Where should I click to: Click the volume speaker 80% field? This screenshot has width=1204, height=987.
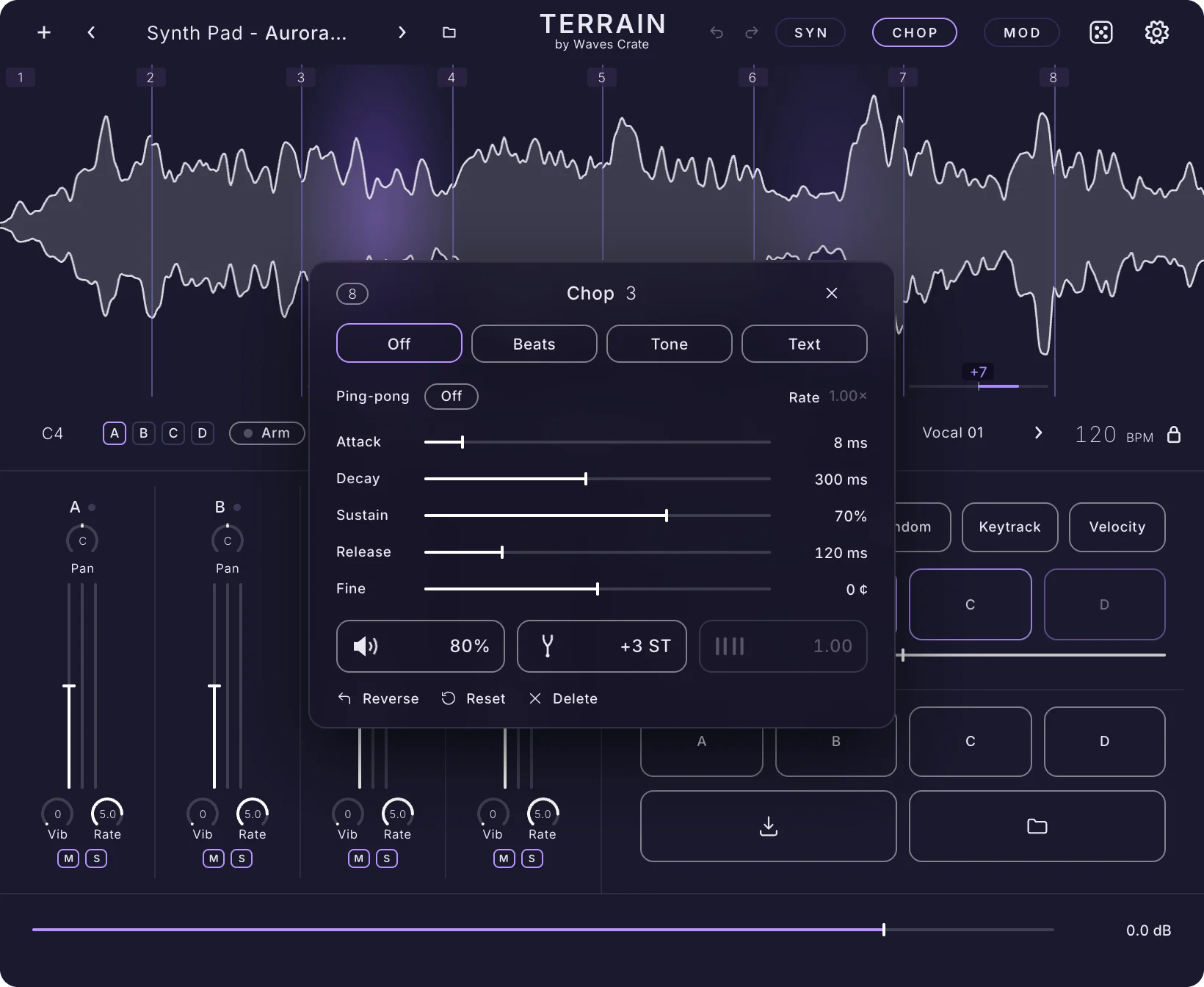click(x=421, y=646)
